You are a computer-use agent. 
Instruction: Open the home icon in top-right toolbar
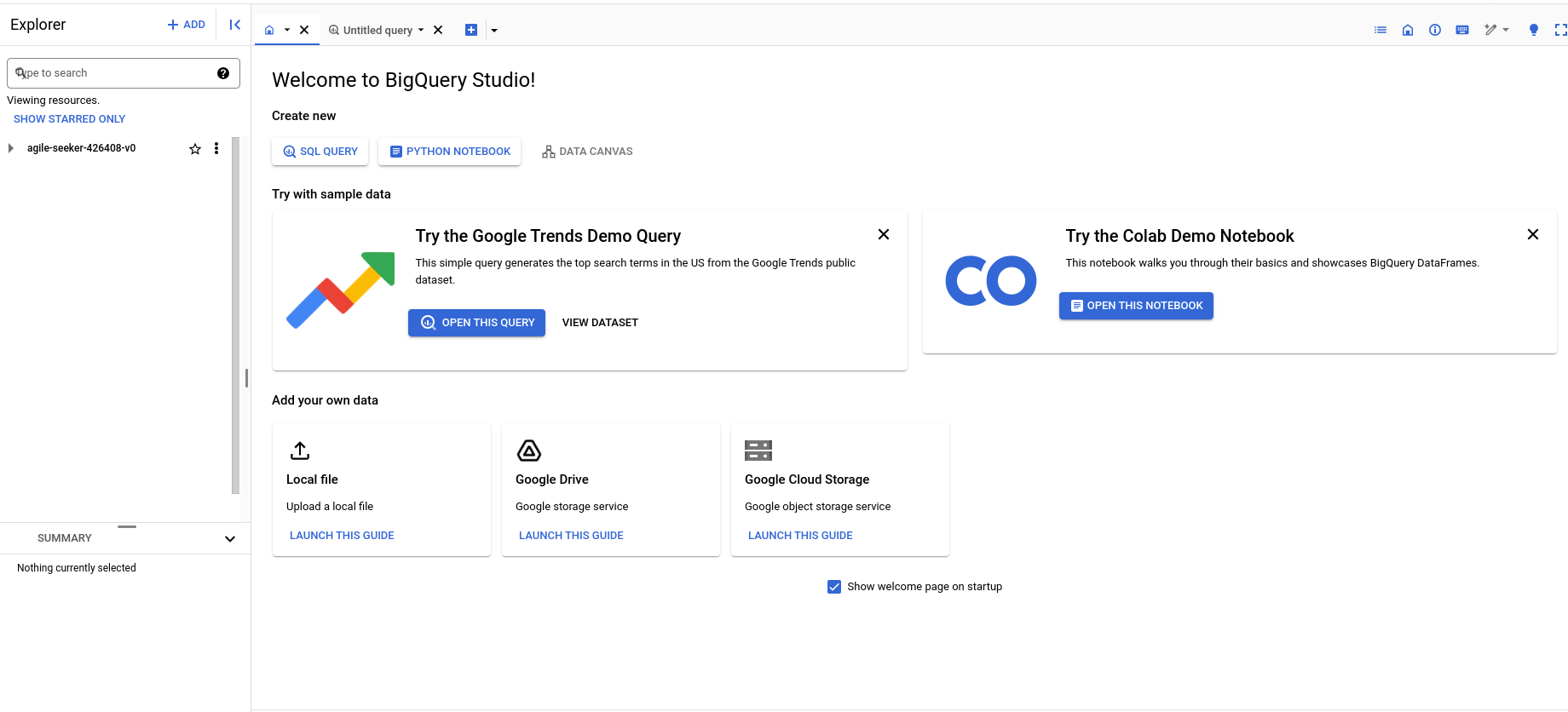[1408, 30]
